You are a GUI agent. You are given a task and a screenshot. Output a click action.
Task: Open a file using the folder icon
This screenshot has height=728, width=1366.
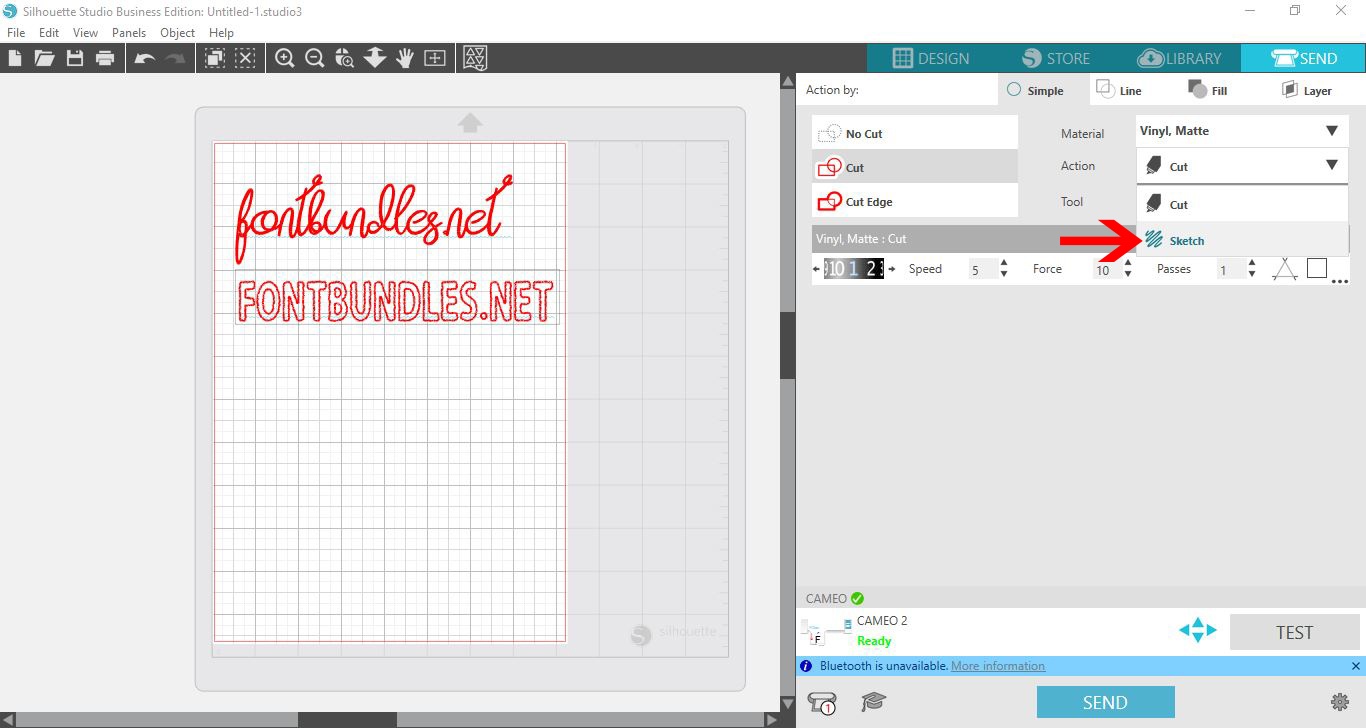point(44,58)
